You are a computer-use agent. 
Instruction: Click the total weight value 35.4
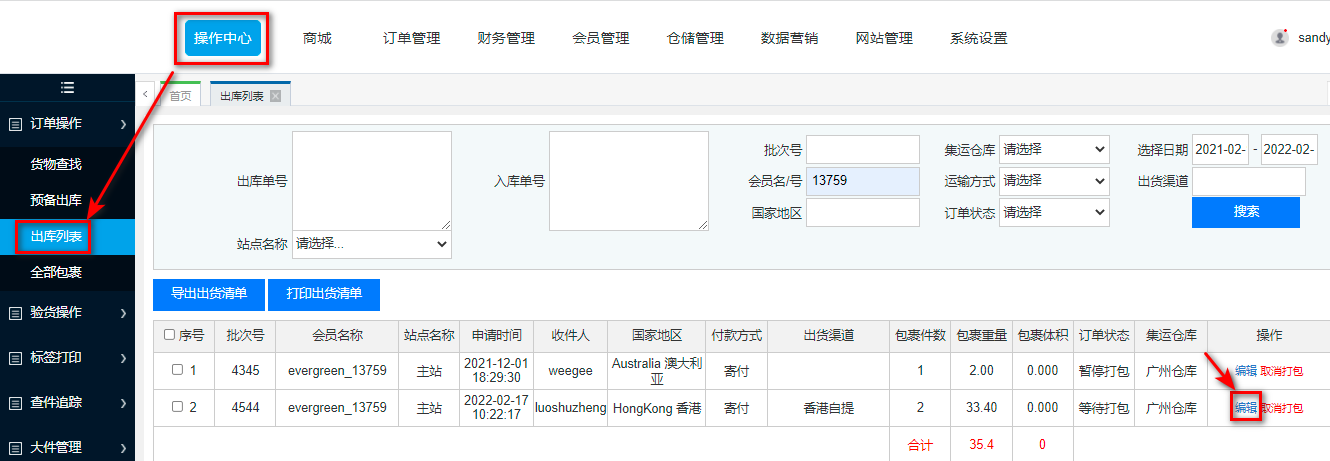click(981, 444)
